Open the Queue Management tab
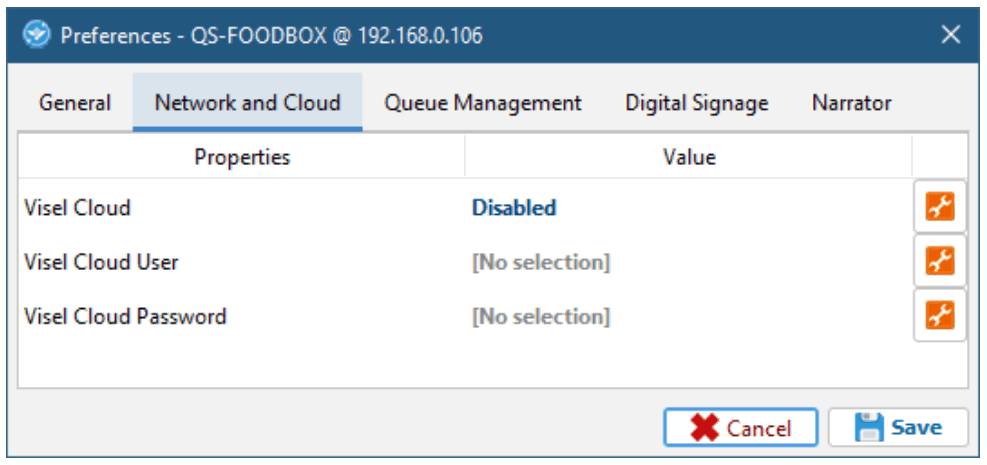Screen dimensions: 987x465 pyautogui.click(x=483, y=103)
